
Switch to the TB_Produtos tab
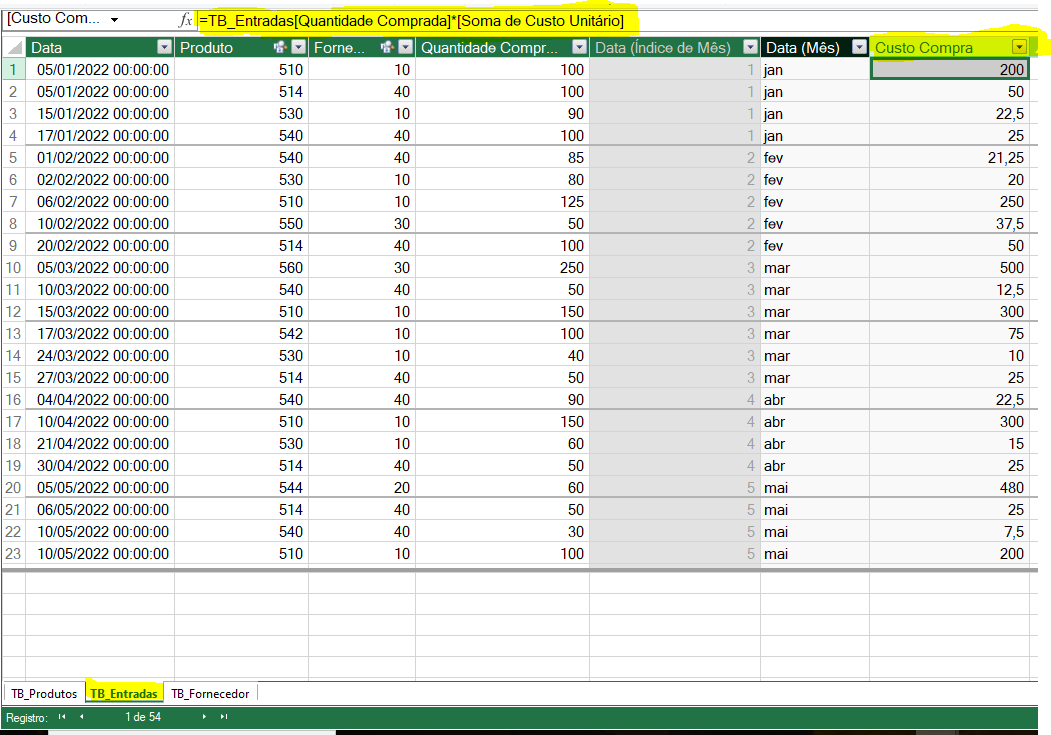[44, 693]
